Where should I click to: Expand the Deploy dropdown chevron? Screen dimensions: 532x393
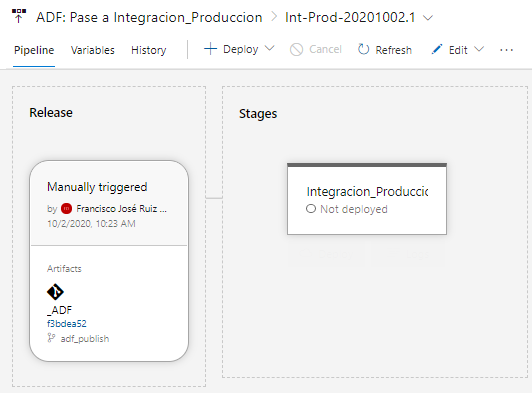(269, 49)
